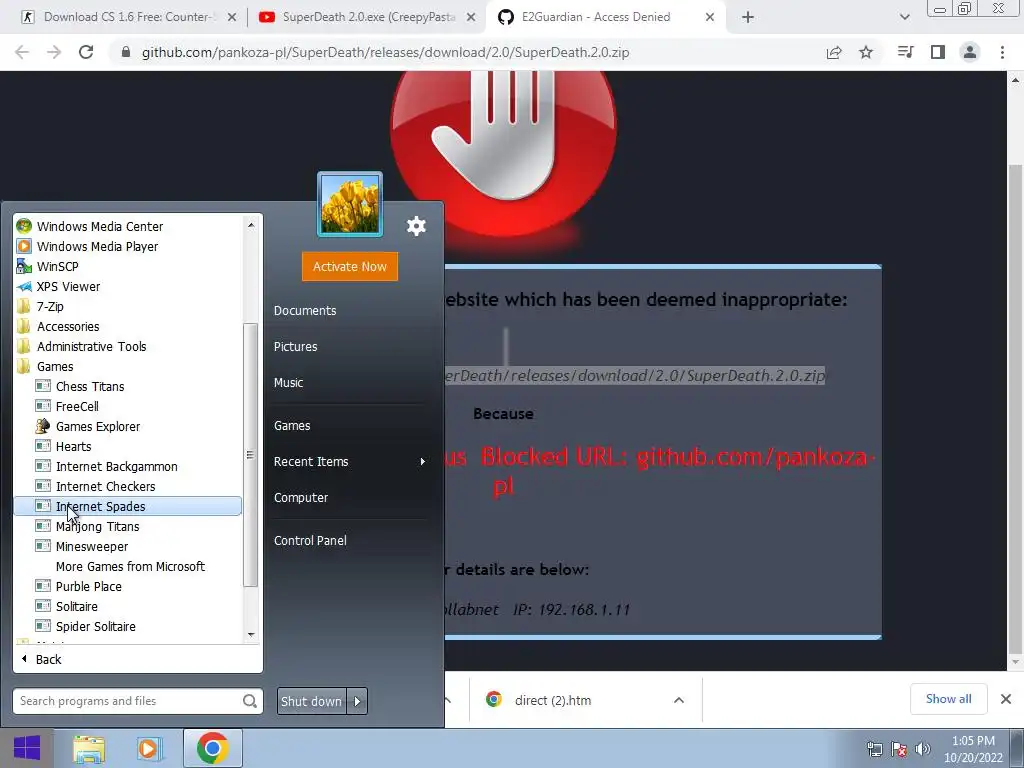Image resolution: width=1024 pixels, height=768 pixels.
Task: Launch Spider Solitaire game
Action: point(95,626)
